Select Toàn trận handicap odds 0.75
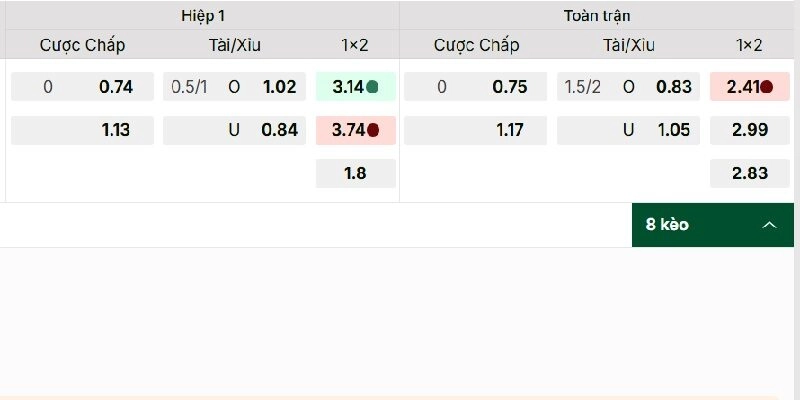 coord(477,87)
